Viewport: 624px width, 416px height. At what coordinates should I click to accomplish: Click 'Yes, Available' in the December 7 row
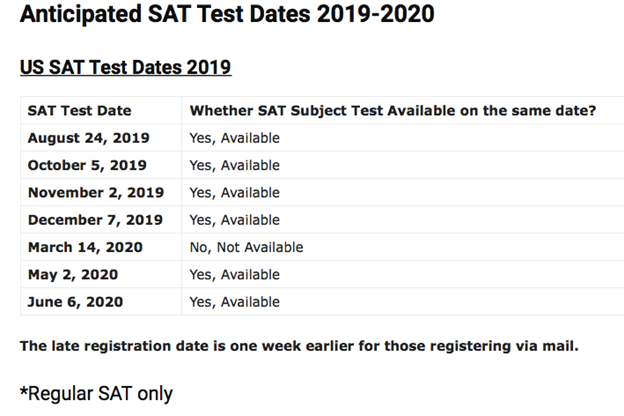(x=234, y=220)
